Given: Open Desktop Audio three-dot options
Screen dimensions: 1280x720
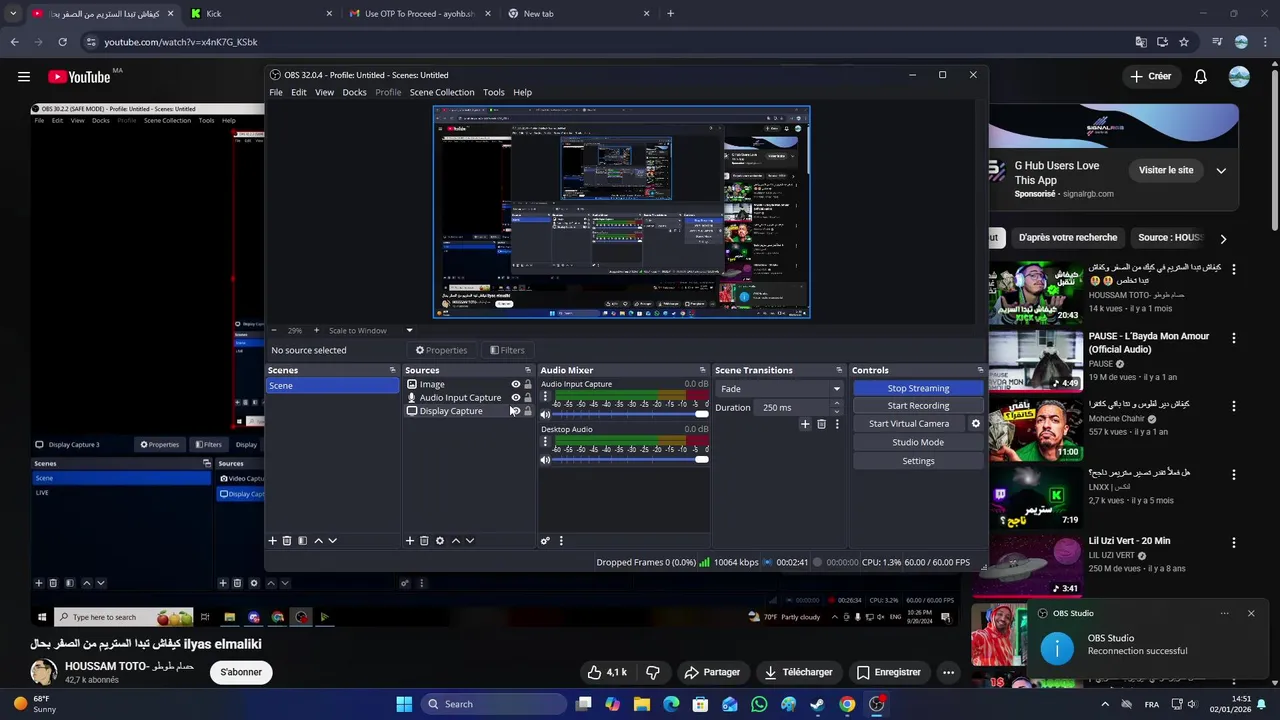Looking at the screenshot, I should click(x=545, y=442).
